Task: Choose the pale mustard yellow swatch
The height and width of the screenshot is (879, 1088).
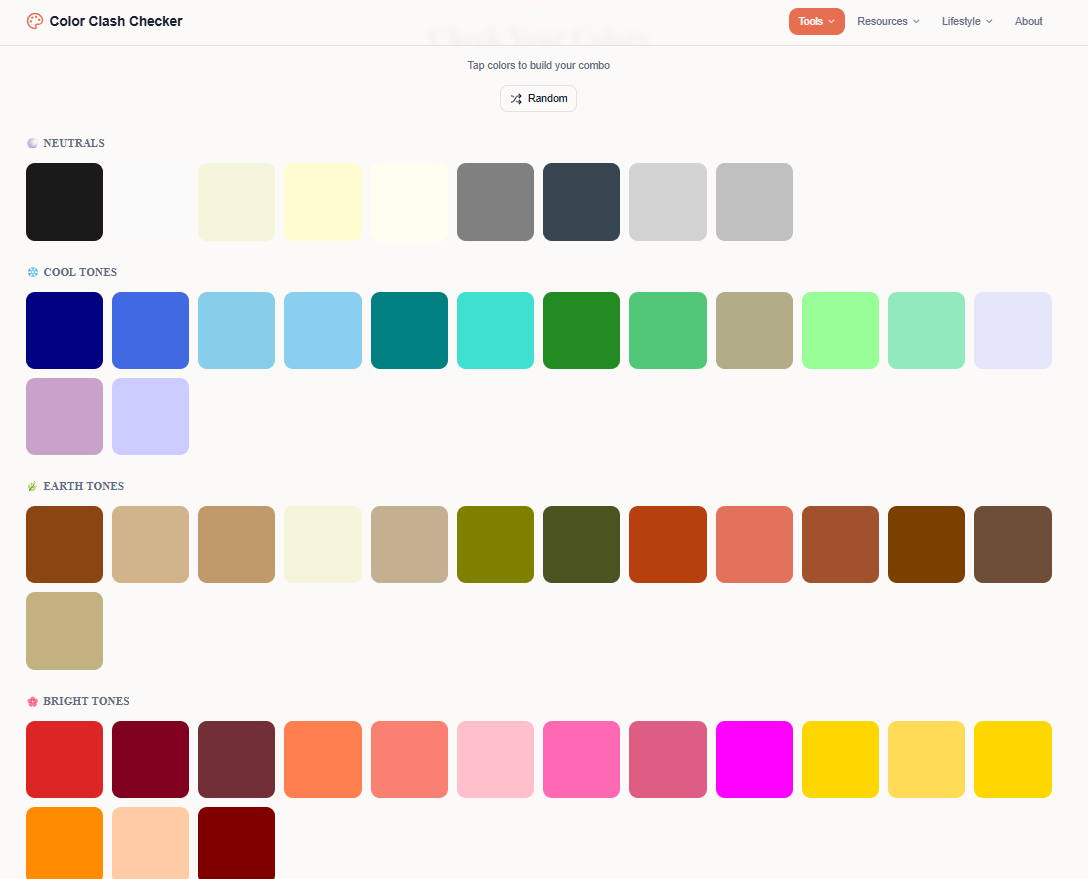Action: coord(926,759)
